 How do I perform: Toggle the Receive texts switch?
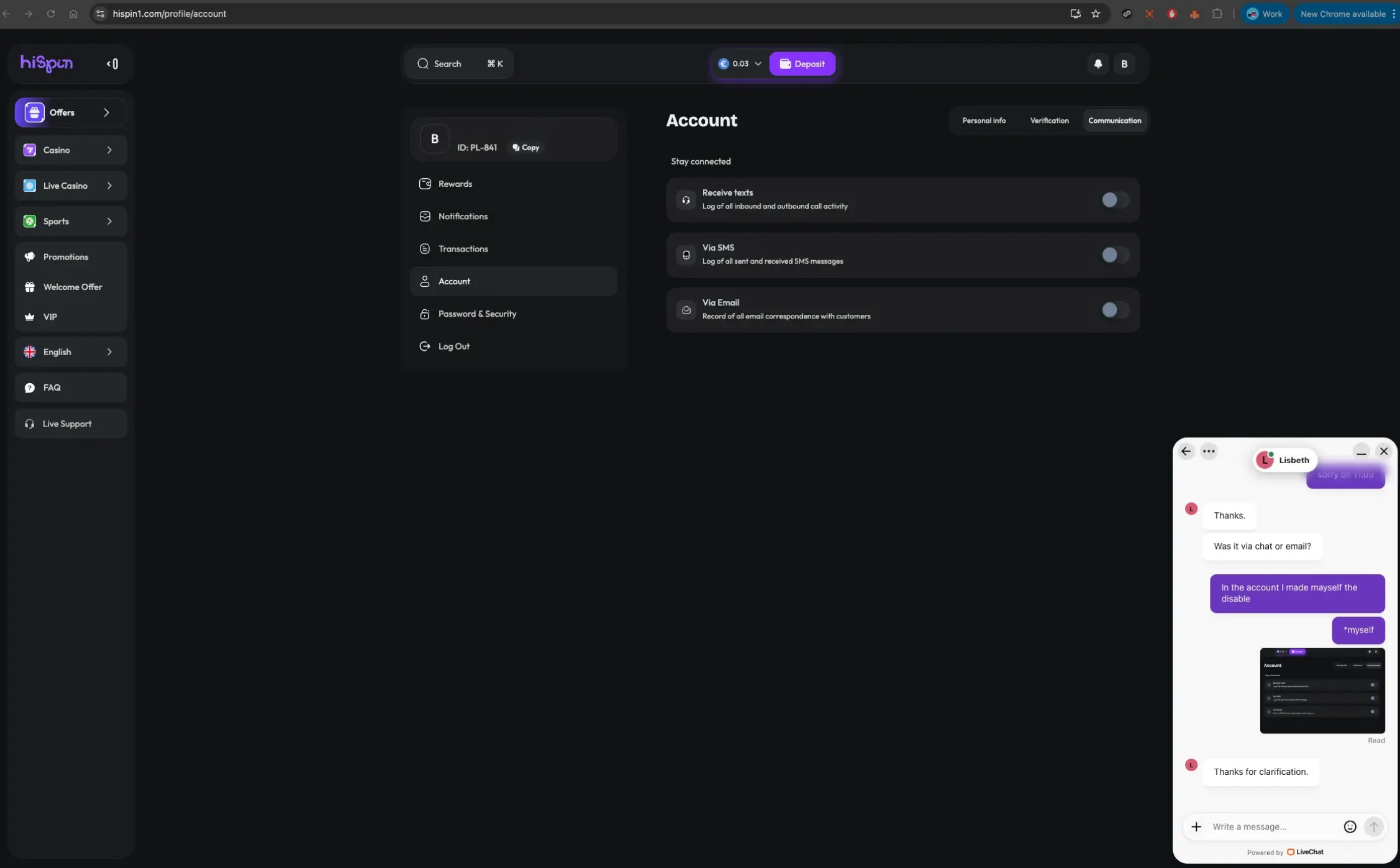point(1116,200)
